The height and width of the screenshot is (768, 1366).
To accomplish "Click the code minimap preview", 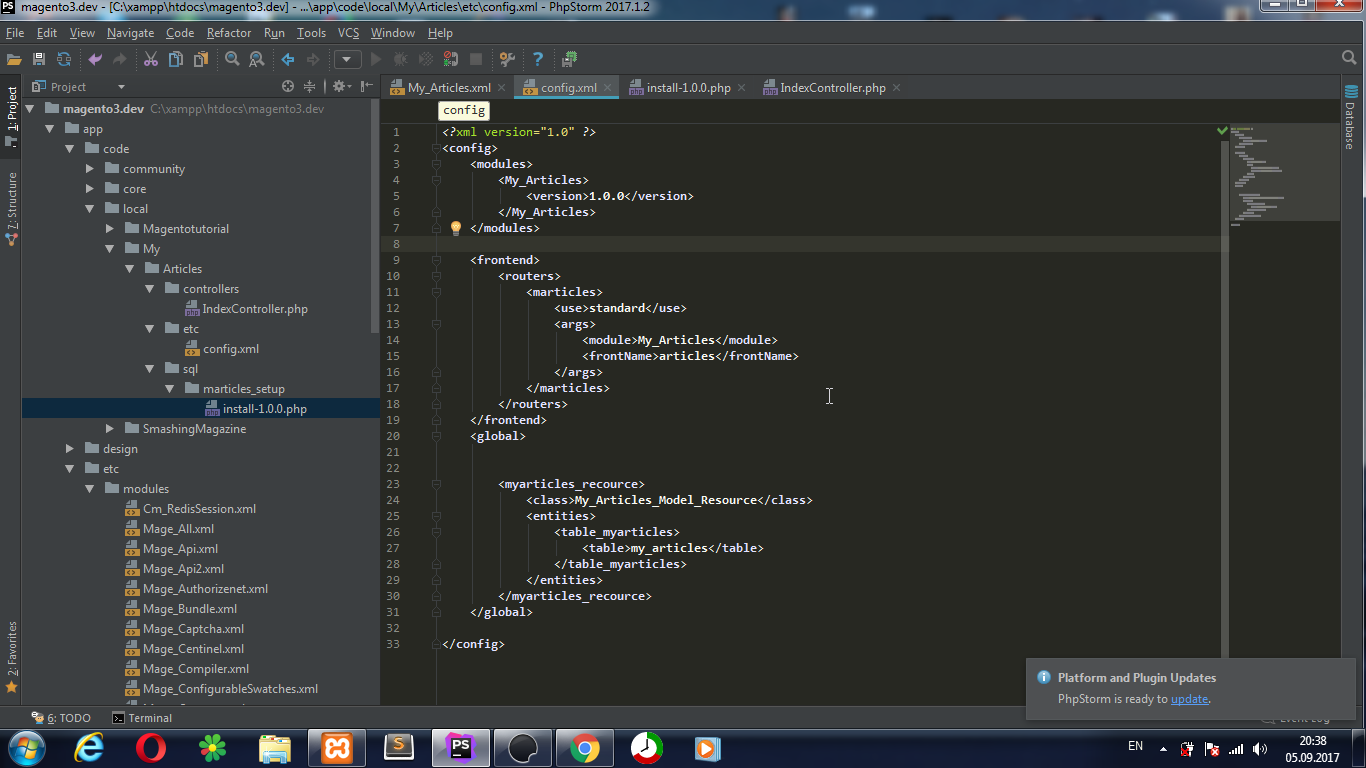I will click(x=1285, y=175).
